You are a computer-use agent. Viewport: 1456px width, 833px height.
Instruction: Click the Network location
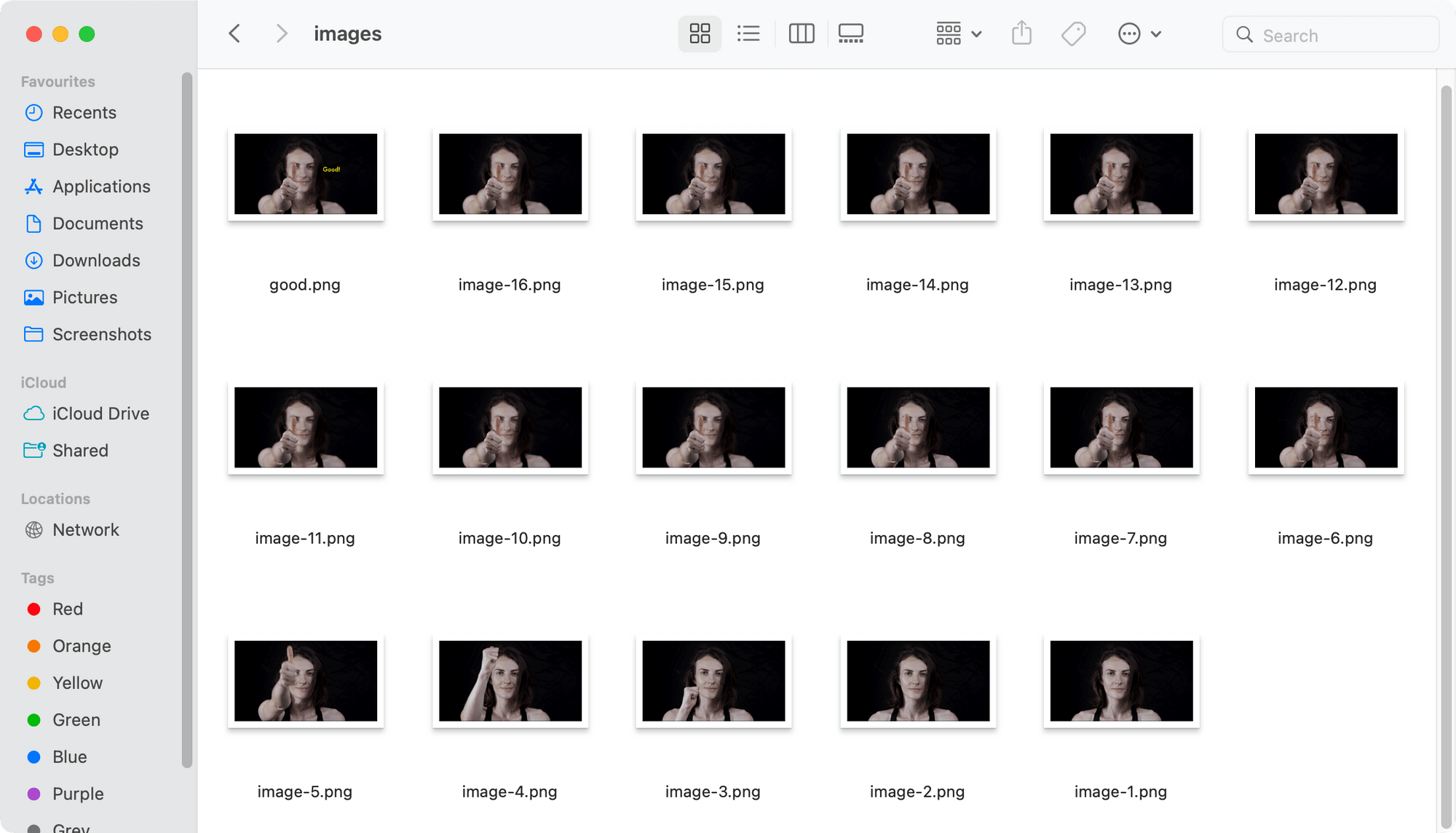(86, 530)
